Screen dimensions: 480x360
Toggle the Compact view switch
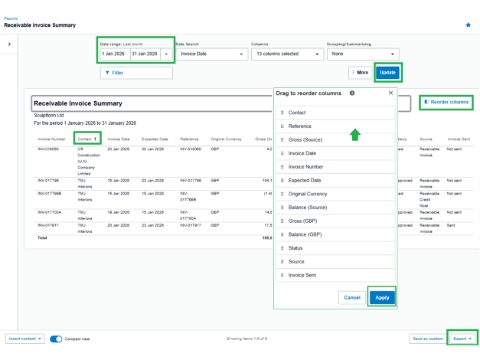tap(56, 339)
